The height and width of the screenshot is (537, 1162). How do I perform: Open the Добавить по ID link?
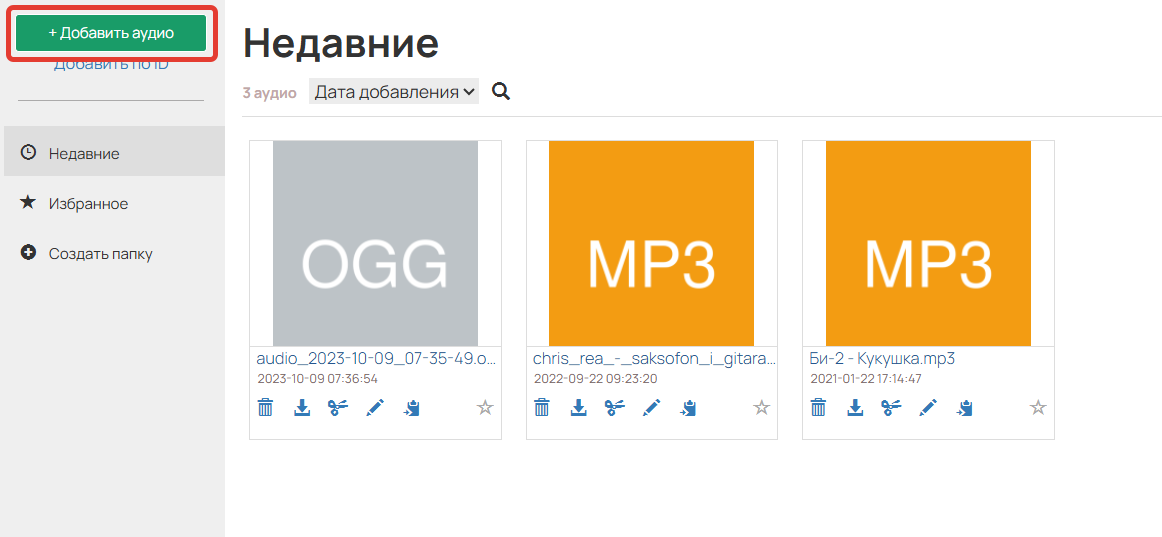tap(111, 65)
